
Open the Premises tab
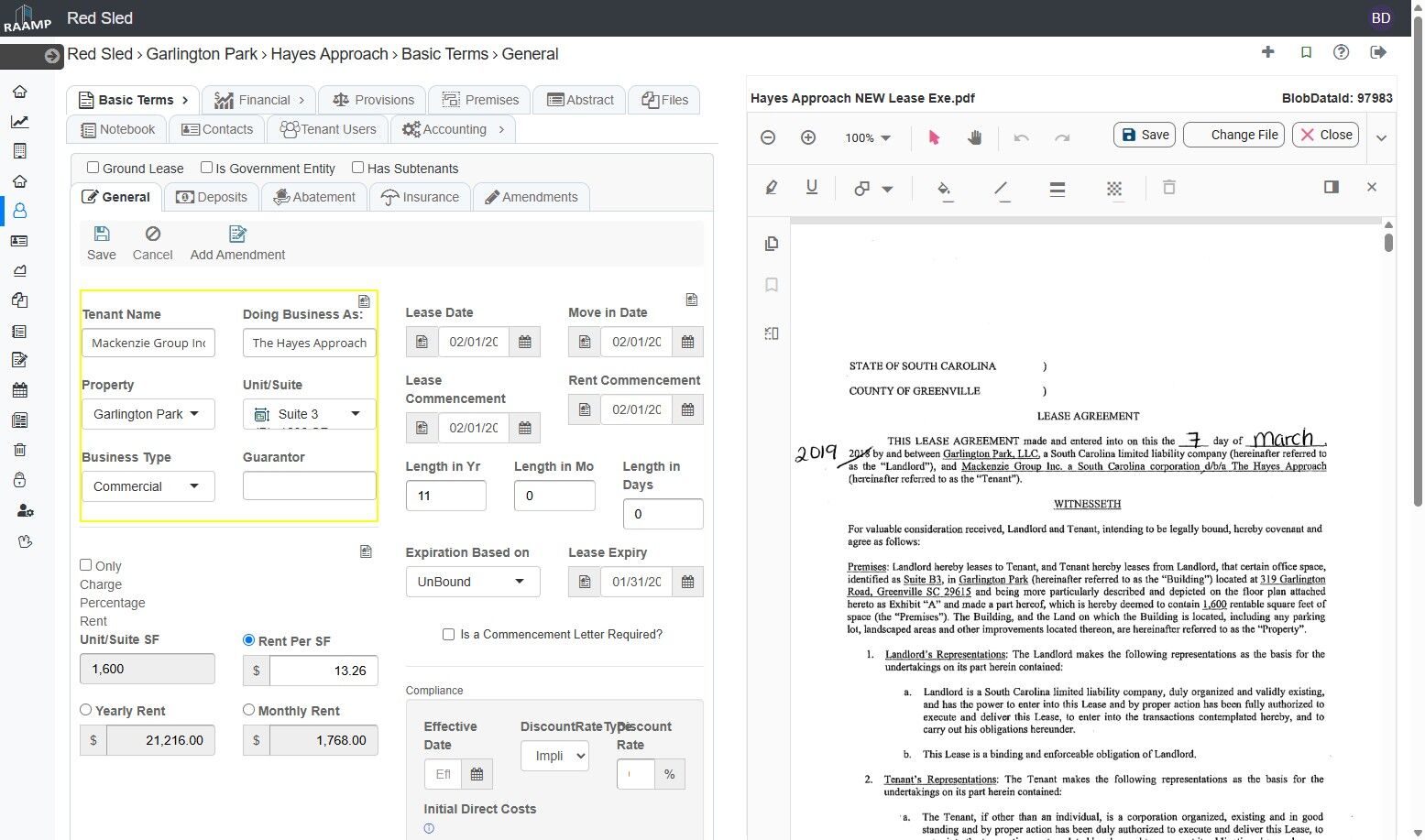pyautogui.click(x=480, y=100)
